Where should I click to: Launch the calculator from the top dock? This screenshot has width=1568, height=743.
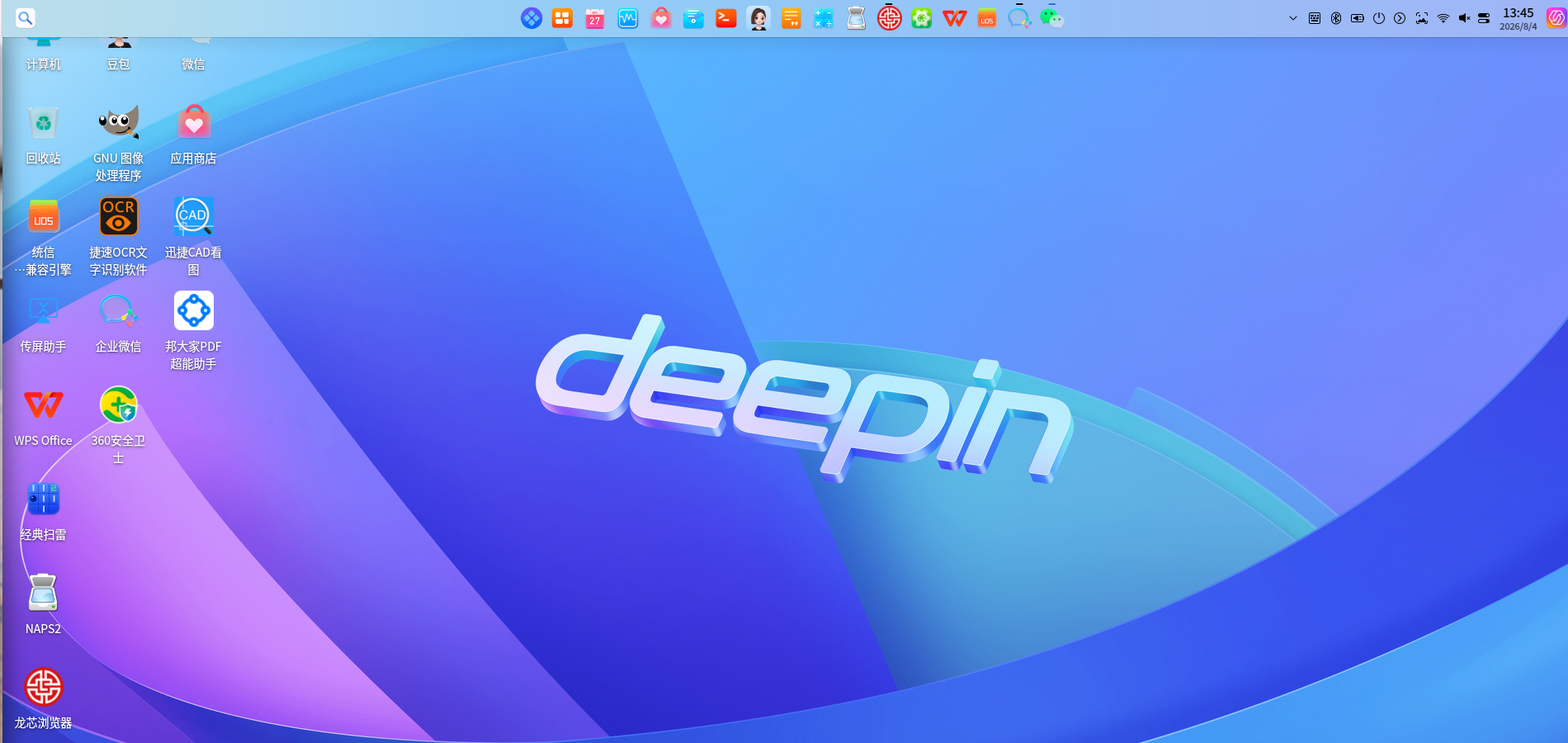(x=824, y=18)
